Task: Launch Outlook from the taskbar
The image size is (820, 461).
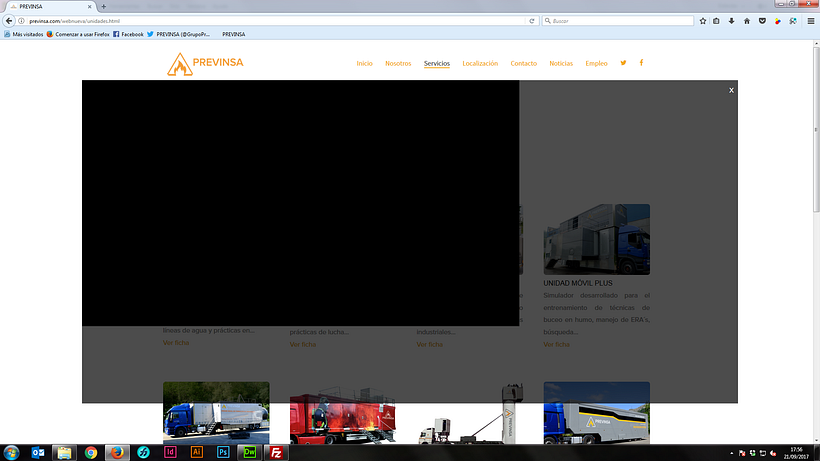Action: [38, 453]
